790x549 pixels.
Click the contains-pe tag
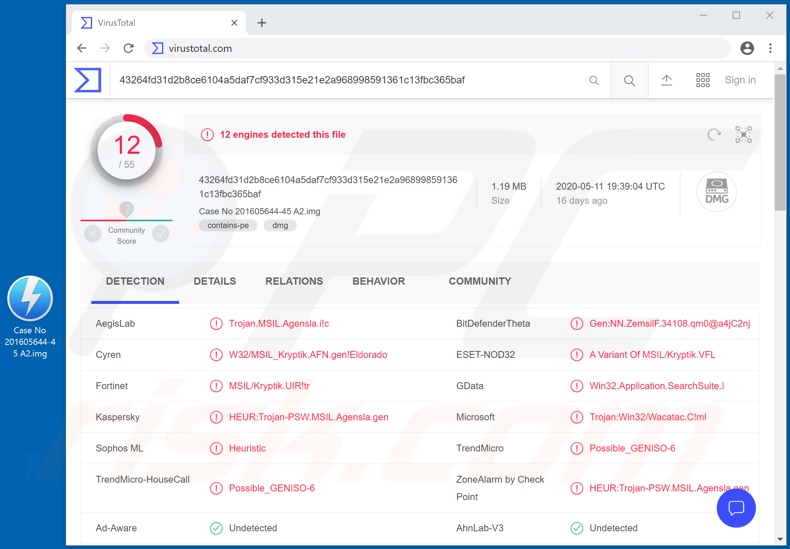click(228, 226)
